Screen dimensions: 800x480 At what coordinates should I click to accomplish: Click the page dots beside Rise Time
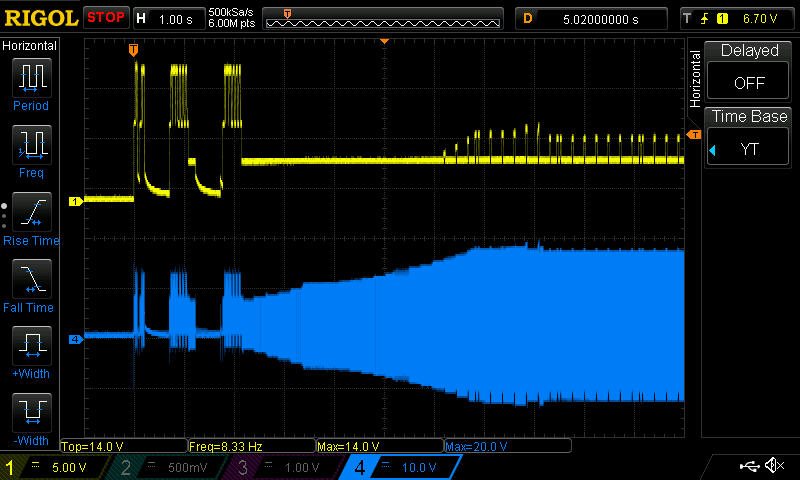[x=4, y=216]
